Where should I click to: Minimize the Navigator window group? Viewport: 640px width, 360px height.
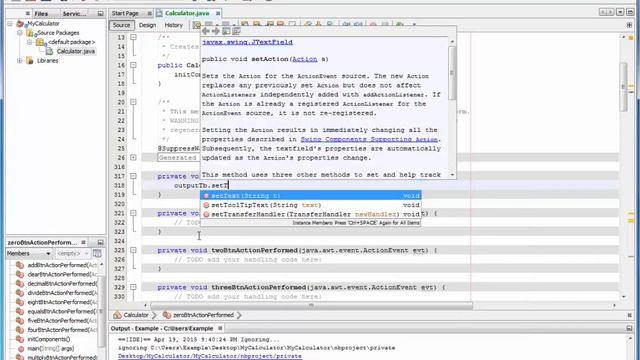pos(100,242)
